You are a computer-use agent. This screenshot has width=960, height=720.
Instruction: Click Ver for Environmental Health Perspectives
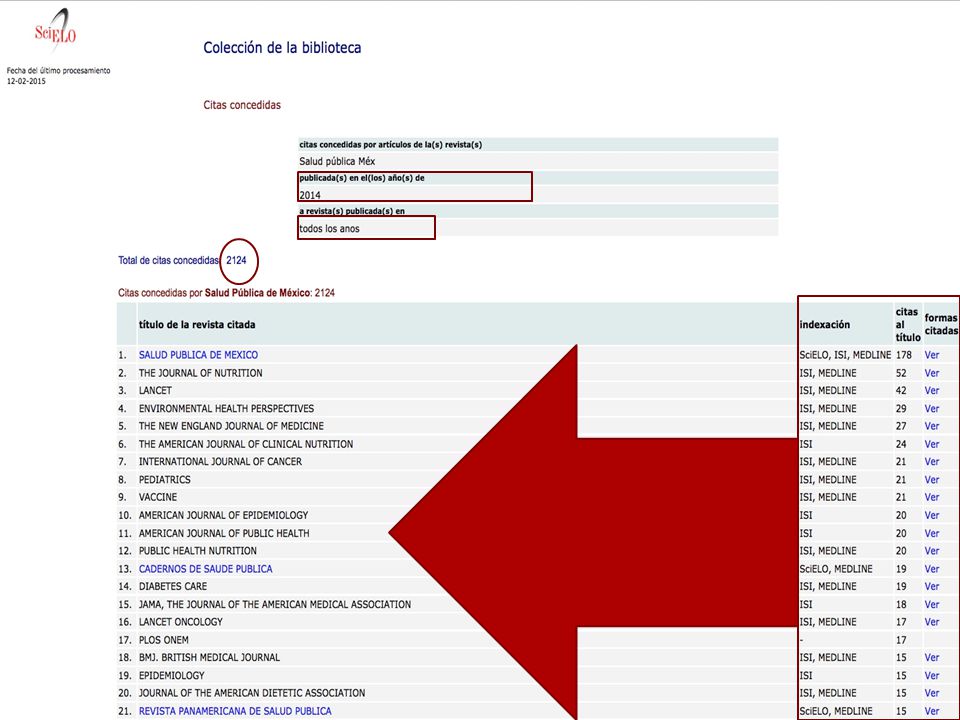[932, 408]
